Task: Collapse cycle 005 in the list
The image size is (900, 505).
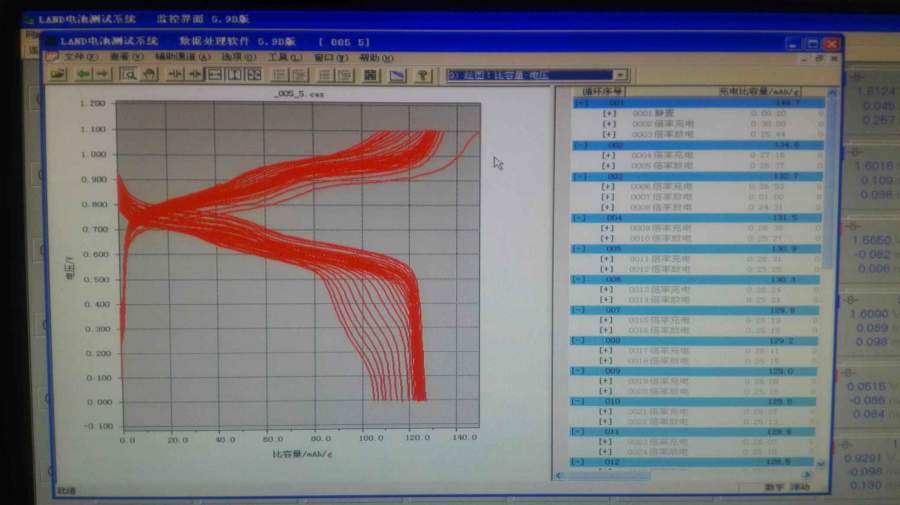Action: [579, 248]
